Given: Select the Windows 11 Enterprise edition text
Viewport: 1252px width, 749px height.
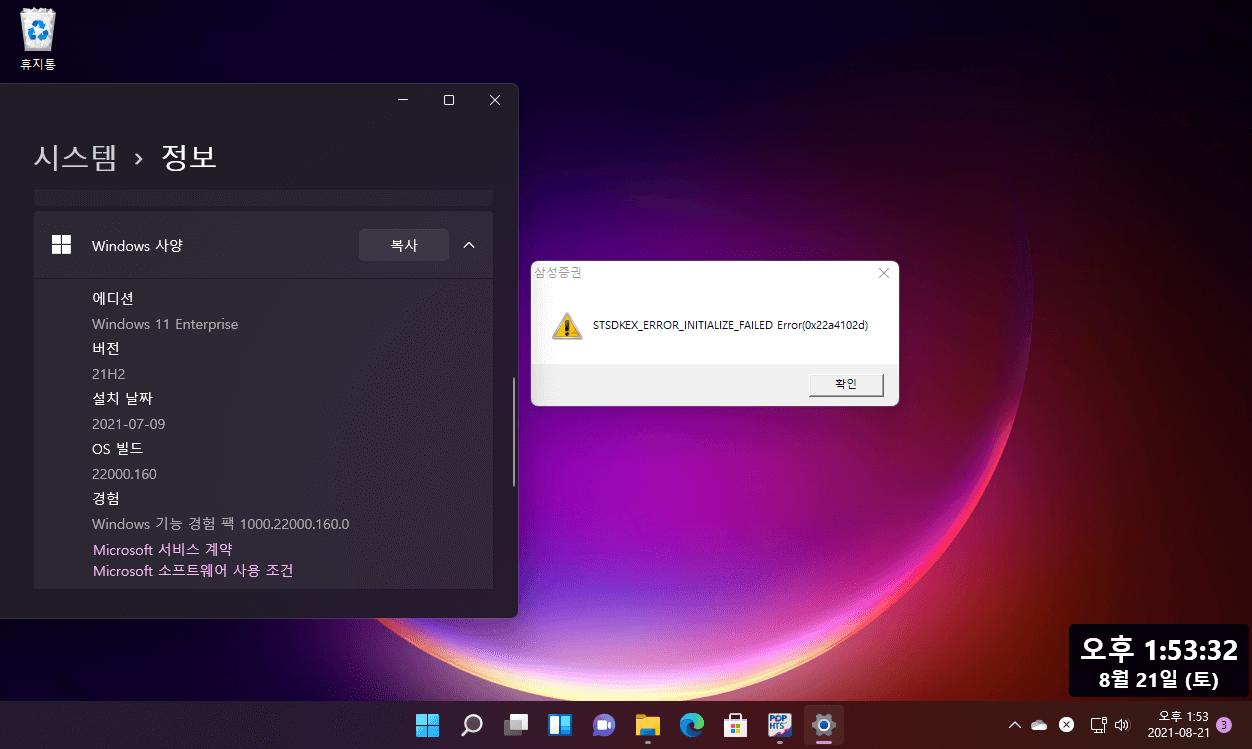Looking at the screenshot, I should pyautogui.click(x=165, y=324).
